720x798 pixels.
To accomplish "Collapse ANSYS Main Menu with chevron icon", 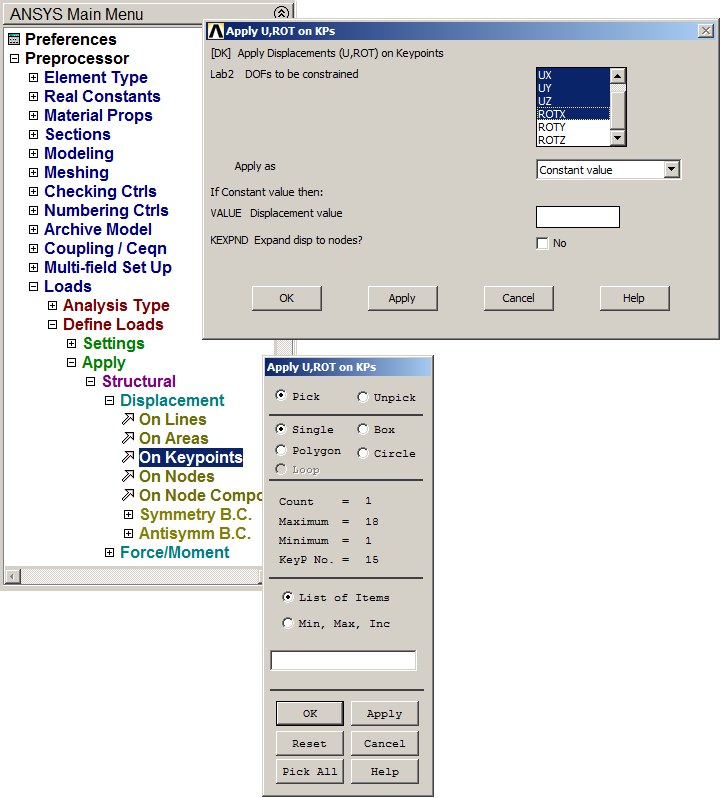I will 281,14.
